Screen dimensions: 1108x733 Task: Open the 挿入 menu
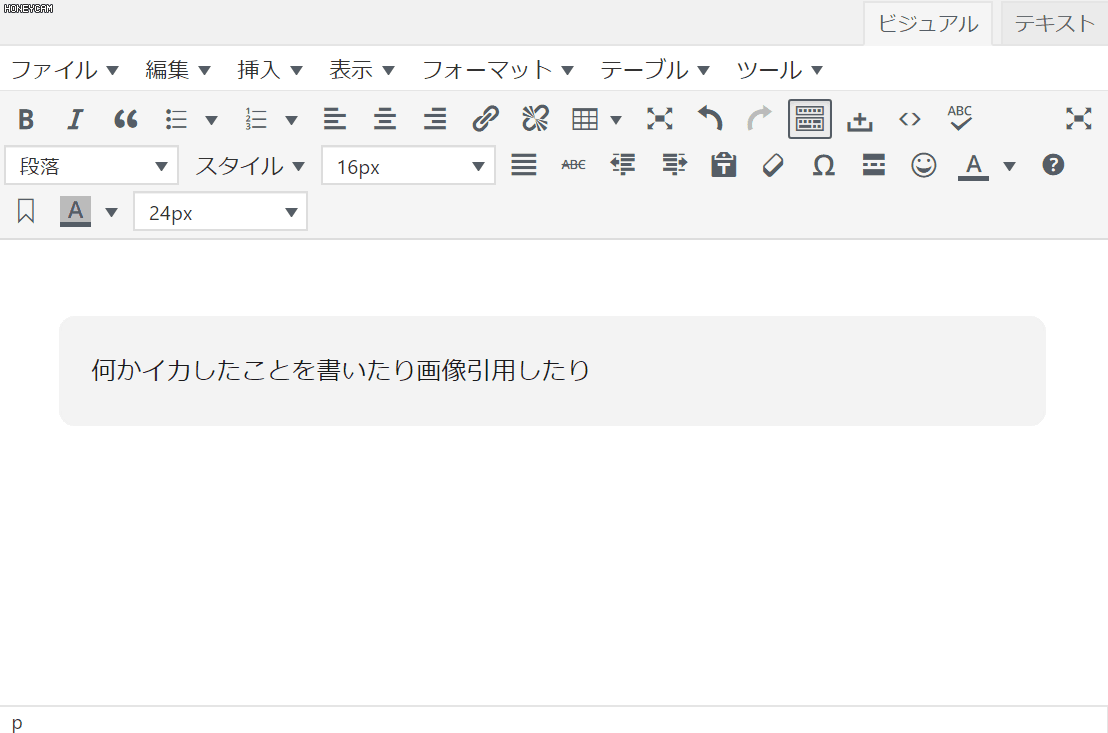[270, 69]
